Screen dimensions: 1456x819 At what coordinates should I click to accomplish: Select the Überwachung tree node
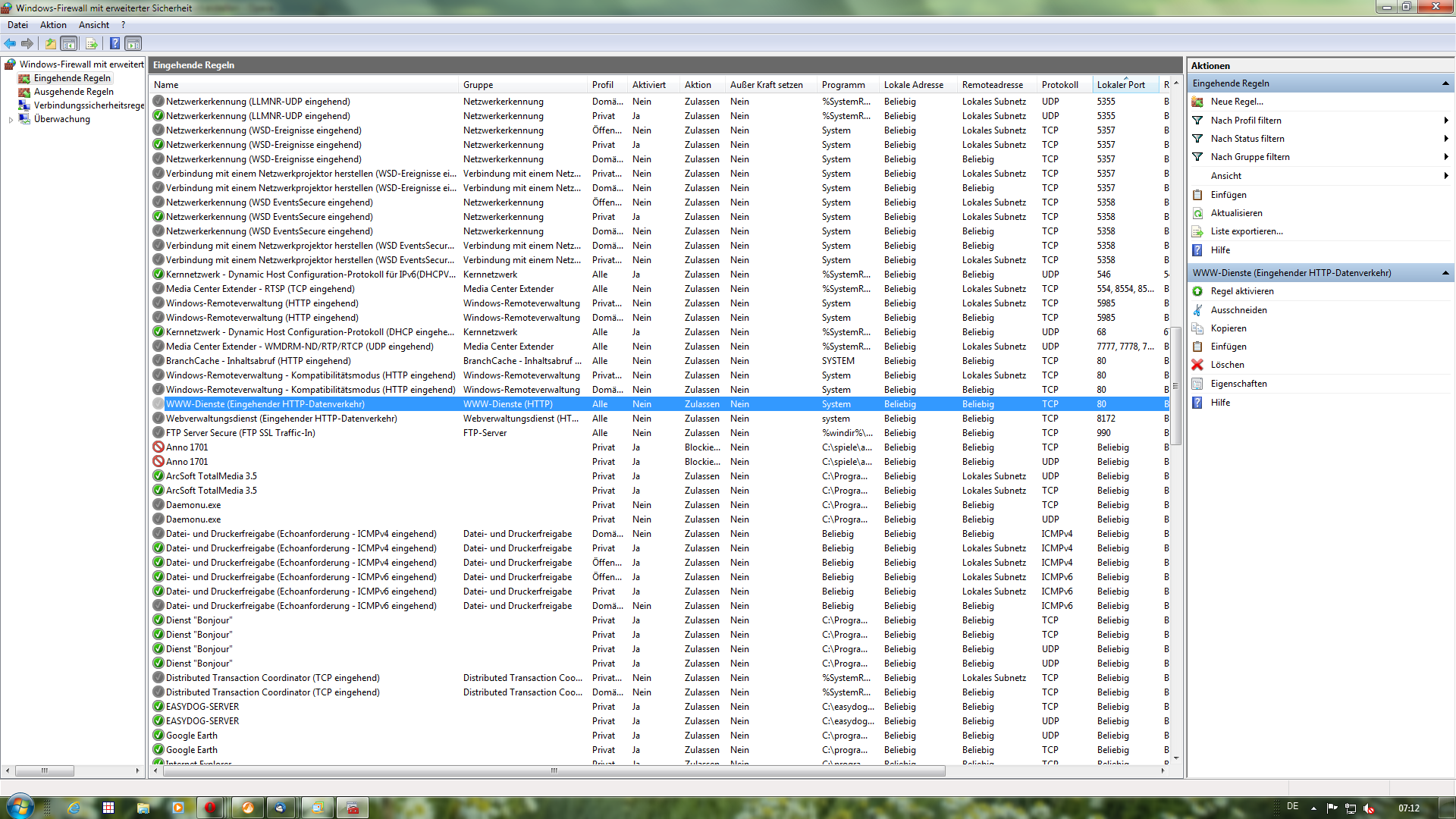pos(61,119)
